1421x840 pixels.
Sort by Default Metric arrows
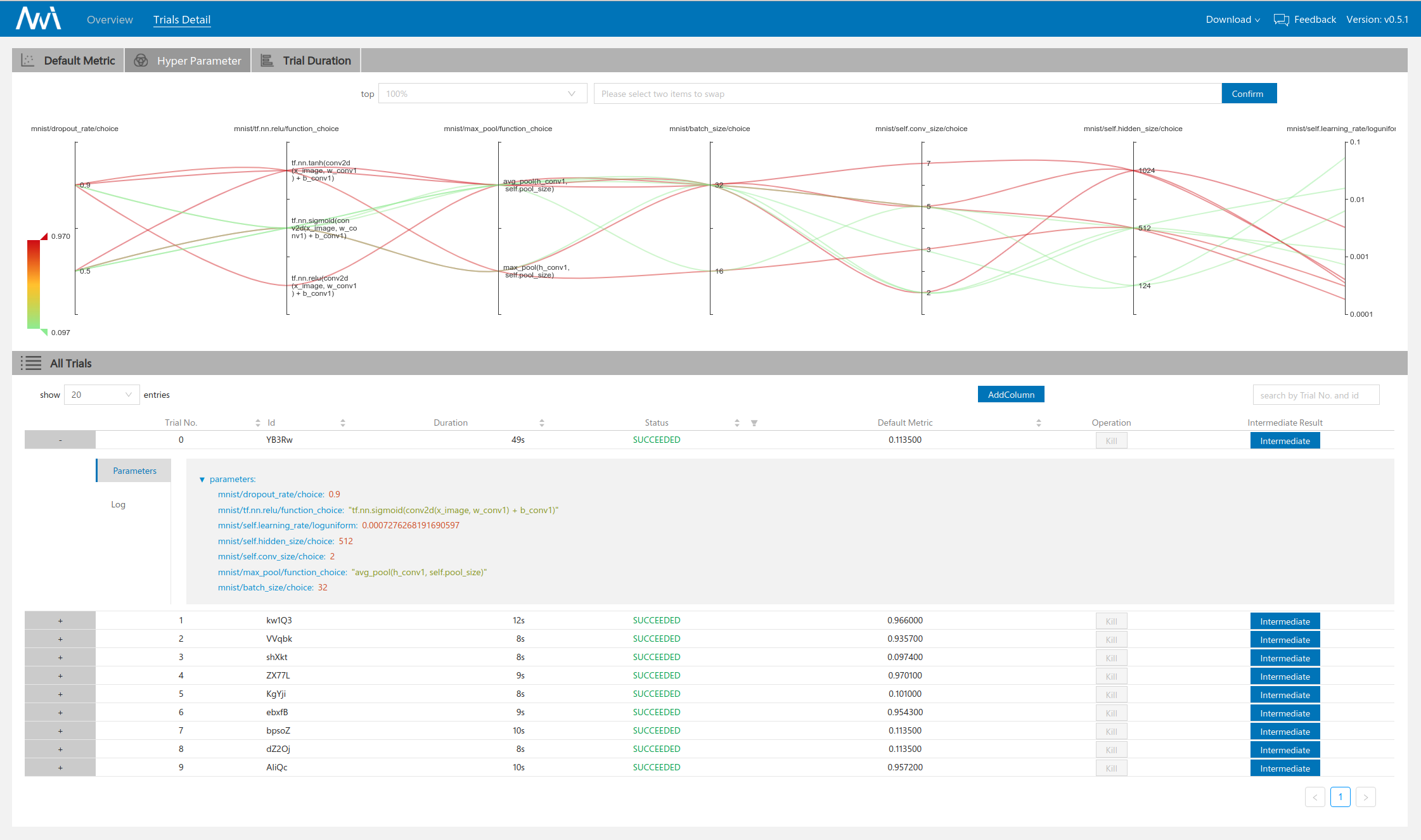click(x=1038, y=423)
